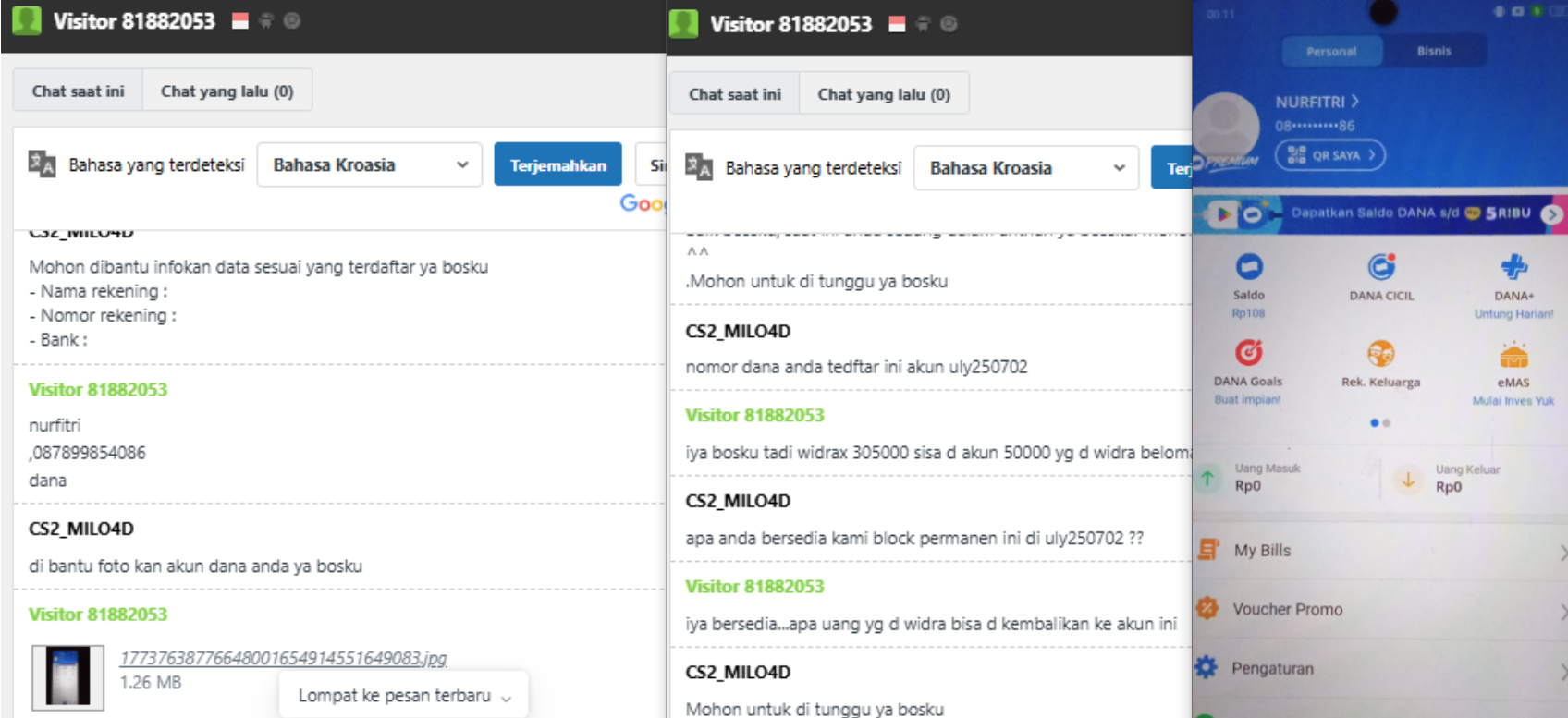This screenshot has height=718, width=1568.
Task: Click the device icon in left chat header
Action: pyautogui.click(x=266, y=20)
